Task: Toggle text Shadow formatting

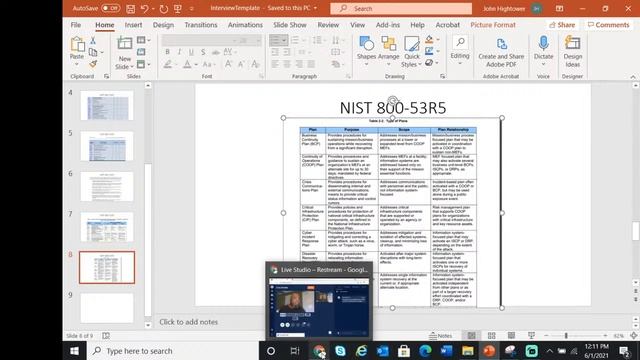Action: coord(203,52)
